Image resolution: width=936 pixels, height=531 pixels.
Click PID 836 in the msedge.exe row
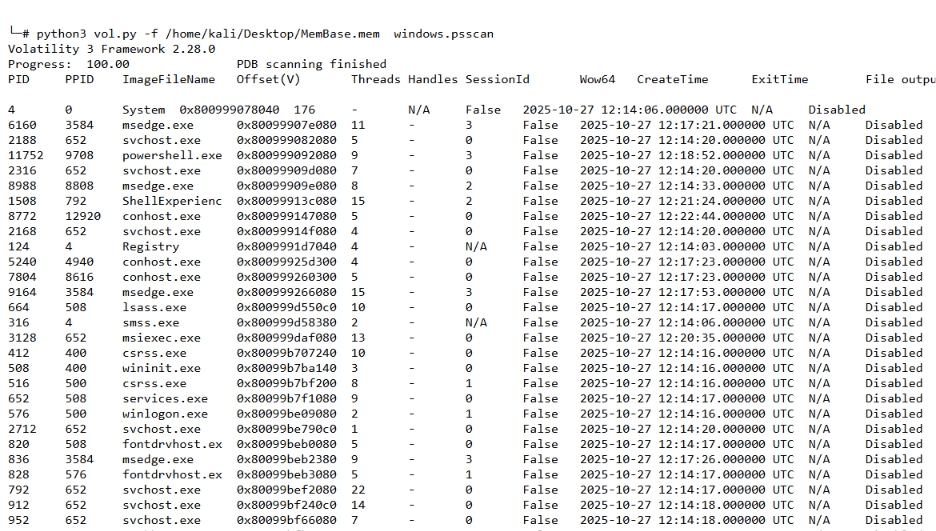tap(19, 459)
